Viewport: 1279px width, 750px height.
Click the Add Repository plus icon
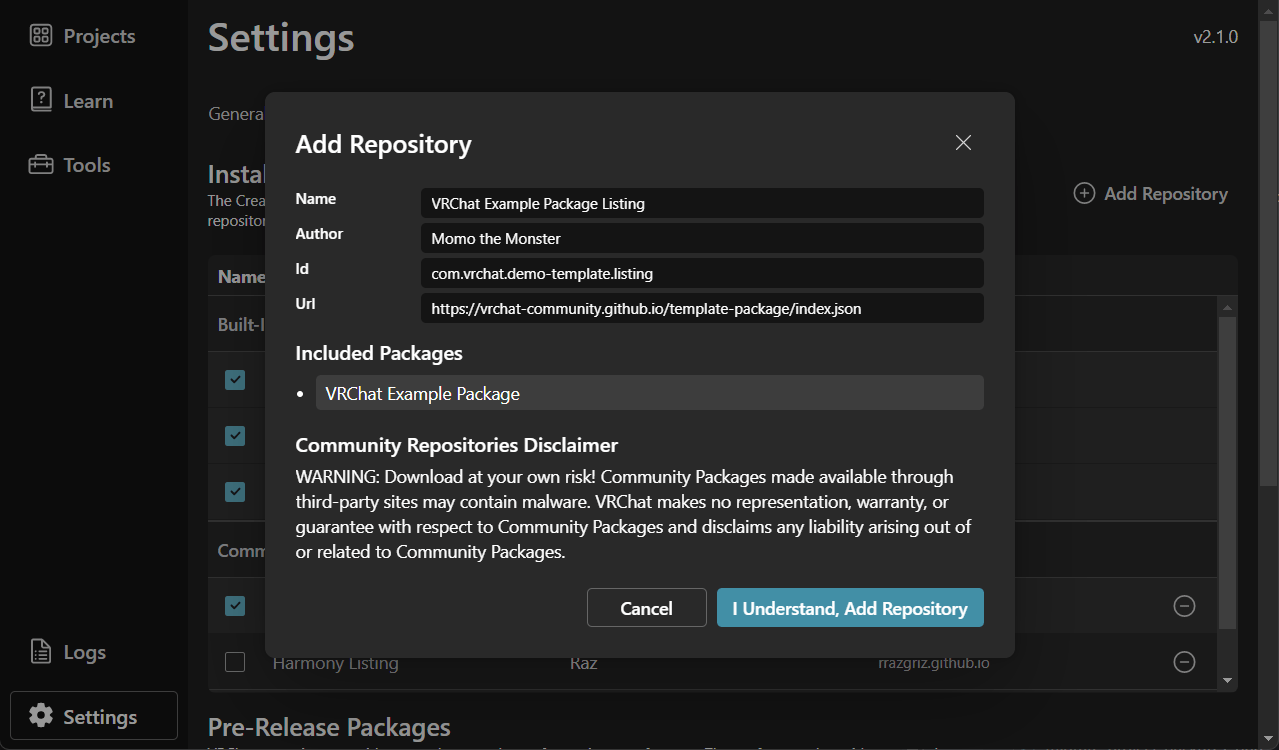pyautogui.click(x=1084, y=193)
